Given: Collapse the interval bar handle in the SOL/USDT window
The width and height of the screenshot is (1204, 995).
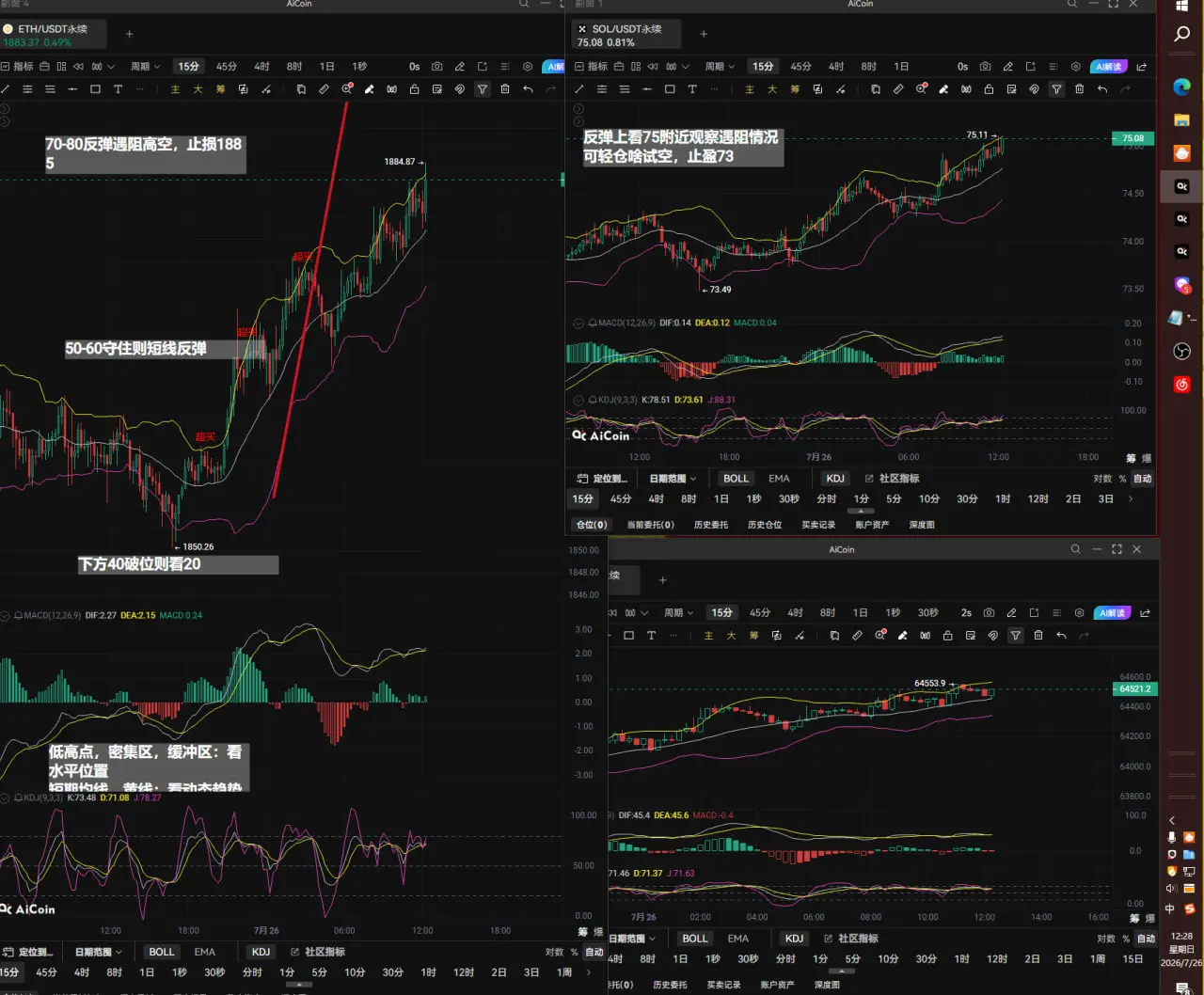Looking at the screenshot, I should [x=861, y=511].
